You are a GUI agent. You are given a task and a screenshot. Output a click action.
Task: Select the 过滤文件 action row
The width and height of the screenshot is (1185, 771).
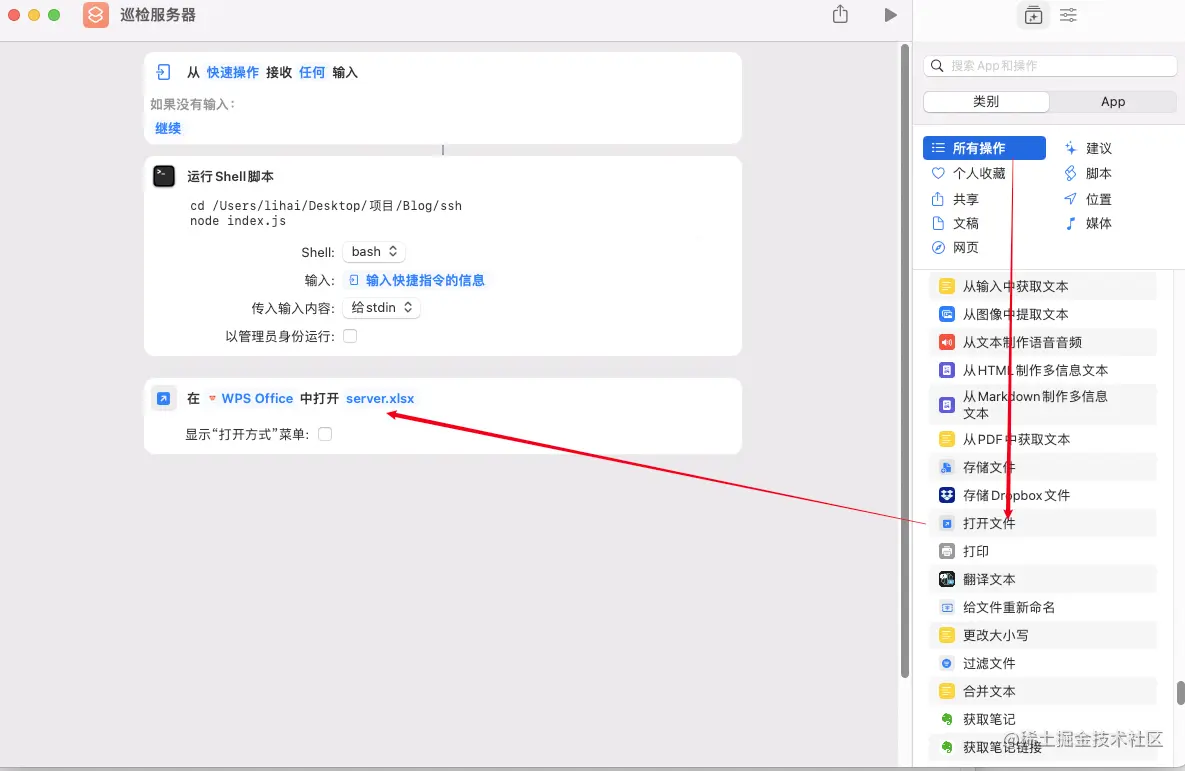pyautogui.click(x=1043, y=663)
